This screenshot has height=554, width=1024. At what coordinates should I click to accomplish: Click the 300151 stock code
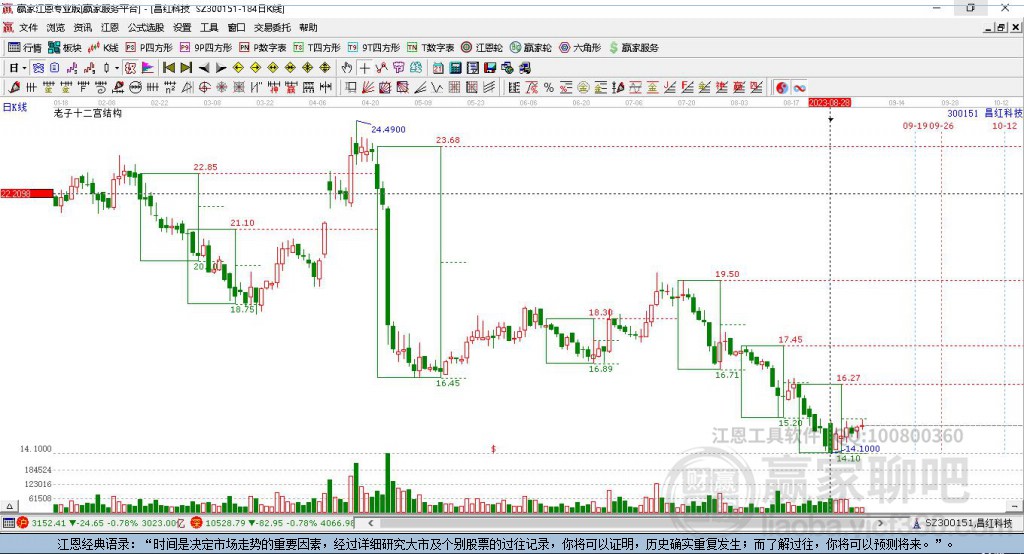coord(963,113)
